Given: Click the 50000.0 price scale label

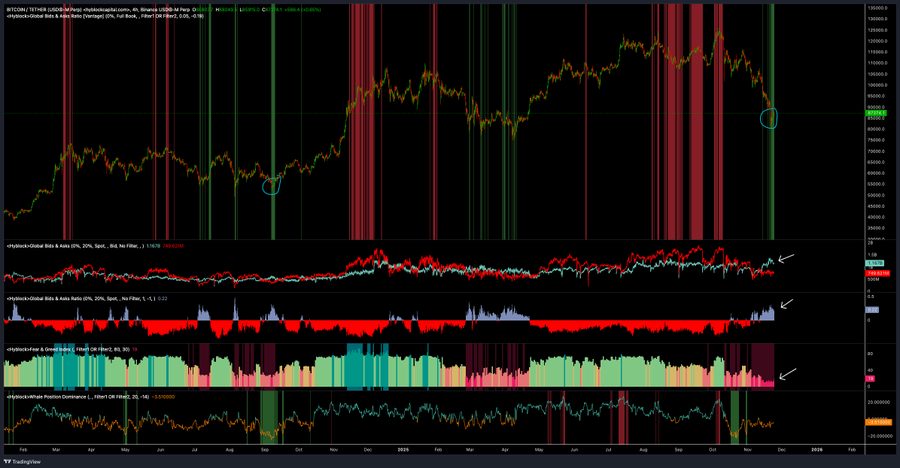Looking at the screenshot, I should click(877, 195).
